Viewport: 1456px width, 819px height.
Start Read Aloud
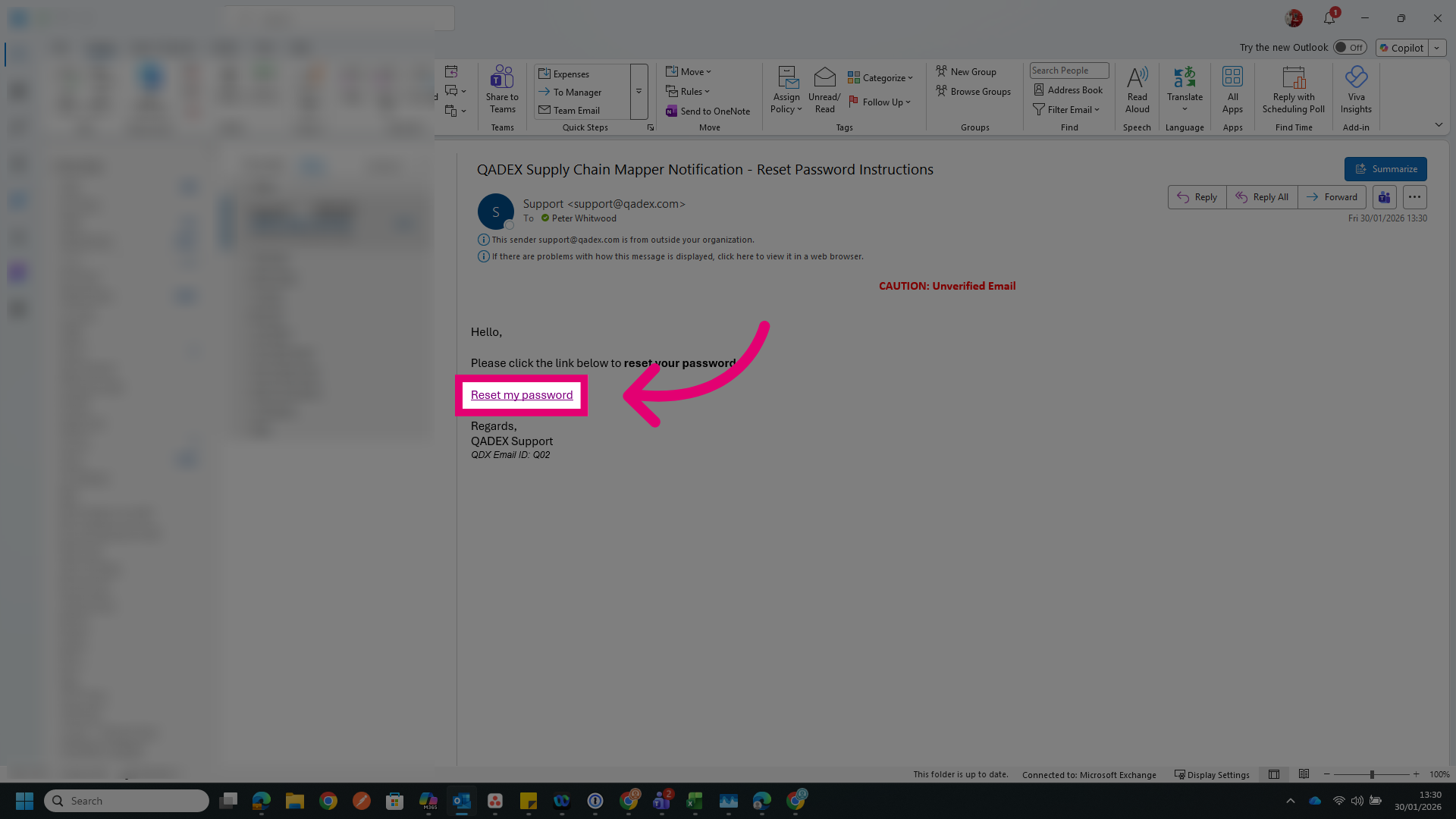click(x=1137, y=89)
